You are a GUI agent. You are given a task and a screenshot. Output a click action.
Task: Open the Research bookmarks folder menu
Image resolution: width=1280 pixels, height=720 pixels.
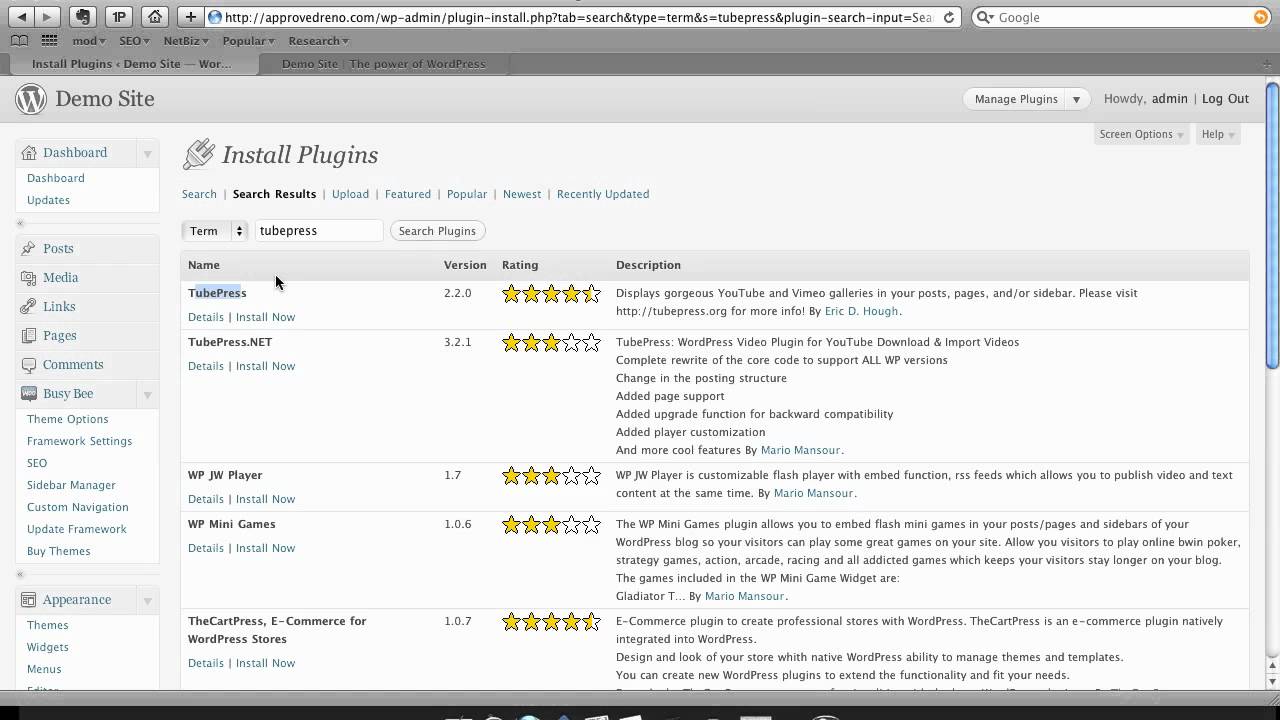318,41
